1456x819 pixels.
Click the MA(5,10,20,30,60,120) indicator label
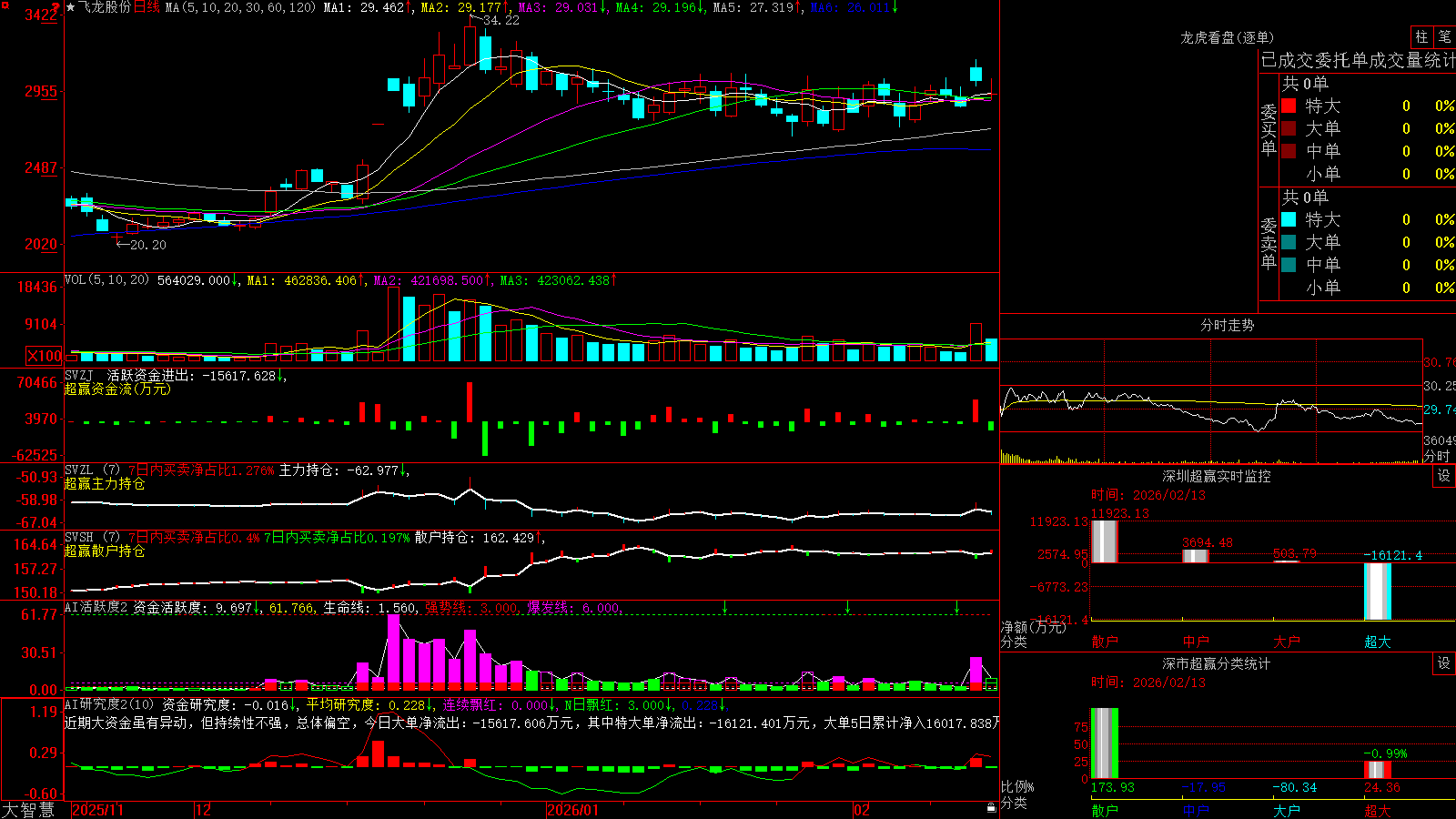[x=241, y=7]
